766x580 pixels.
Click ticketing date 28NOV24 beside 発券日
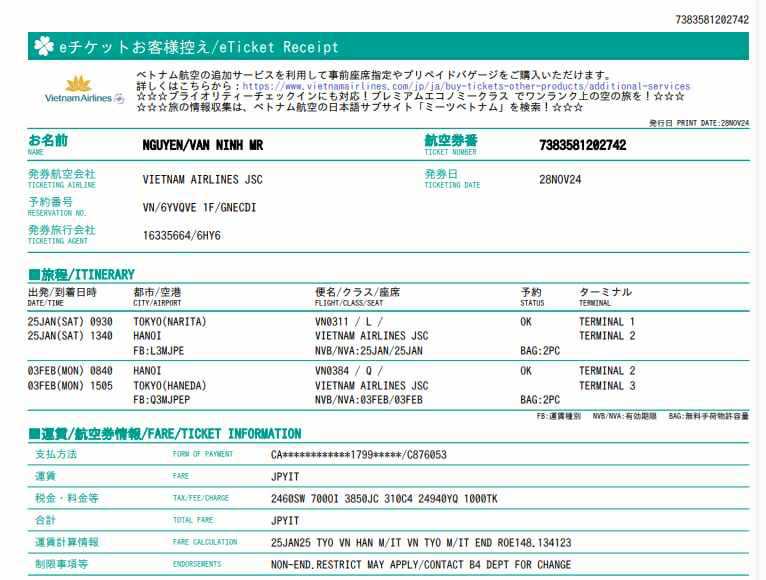click(x=560, y=180)
